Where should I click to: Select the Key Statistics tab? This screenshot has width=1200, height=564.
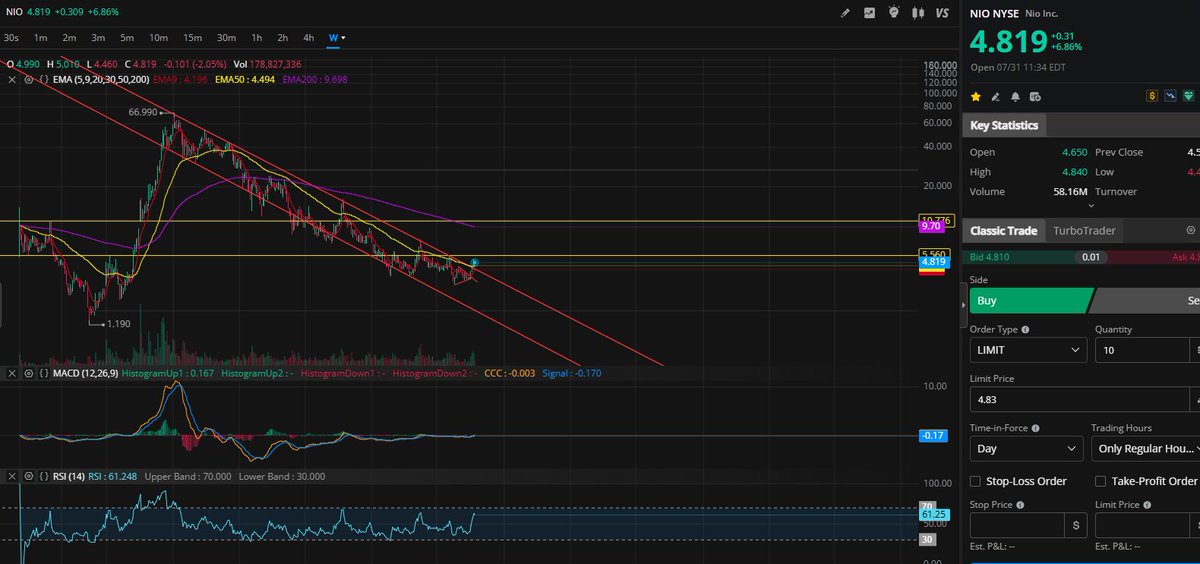click(x=1005, y=125)
